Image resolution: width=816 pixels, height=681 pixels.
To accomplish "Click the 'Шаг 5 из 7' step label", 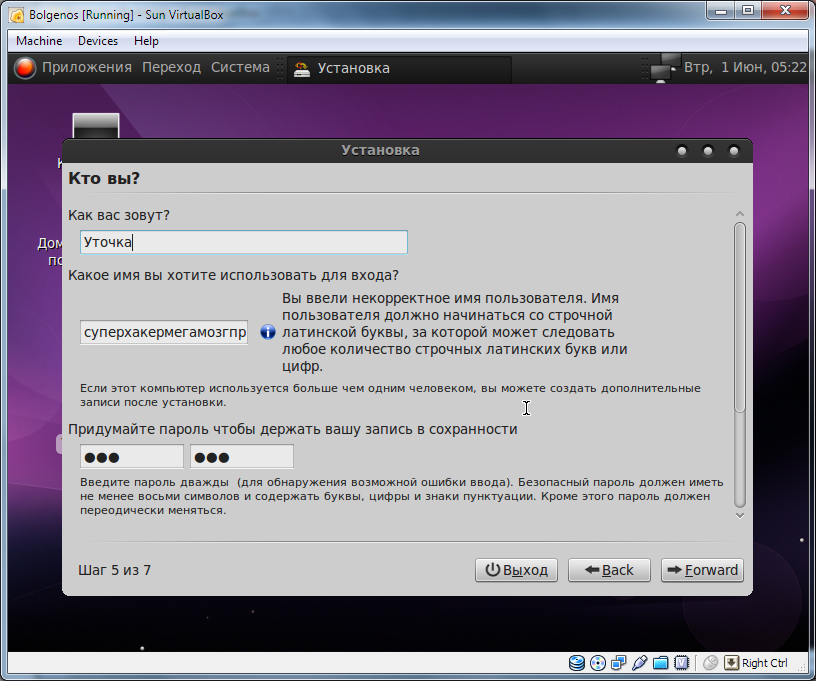I will 114,570.
